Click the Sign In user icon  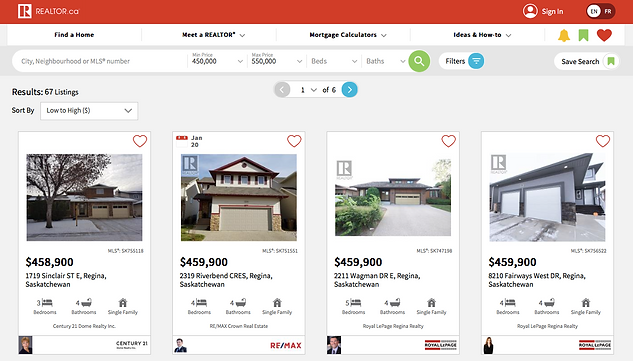(530, 11)
